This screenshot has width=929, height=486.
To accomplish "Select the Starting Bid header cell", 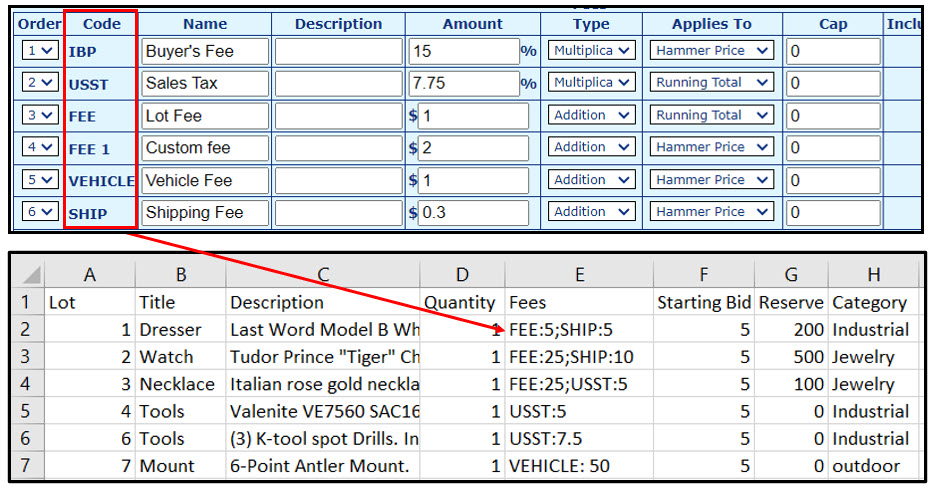I will 704,302.
